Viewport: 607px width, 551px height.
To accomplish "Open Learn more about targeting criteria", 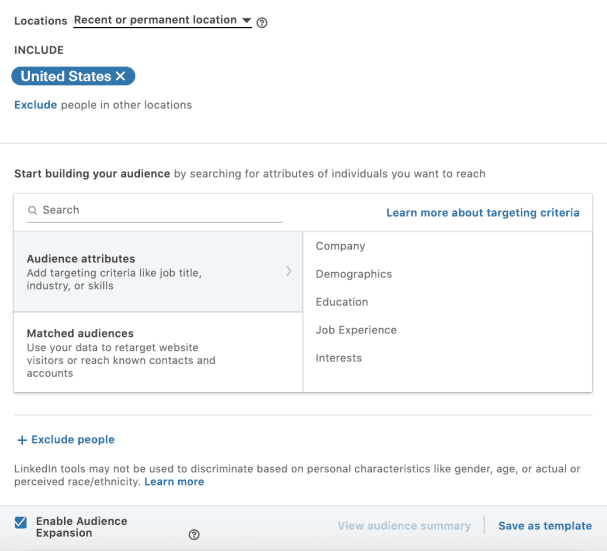I will 482,213.
